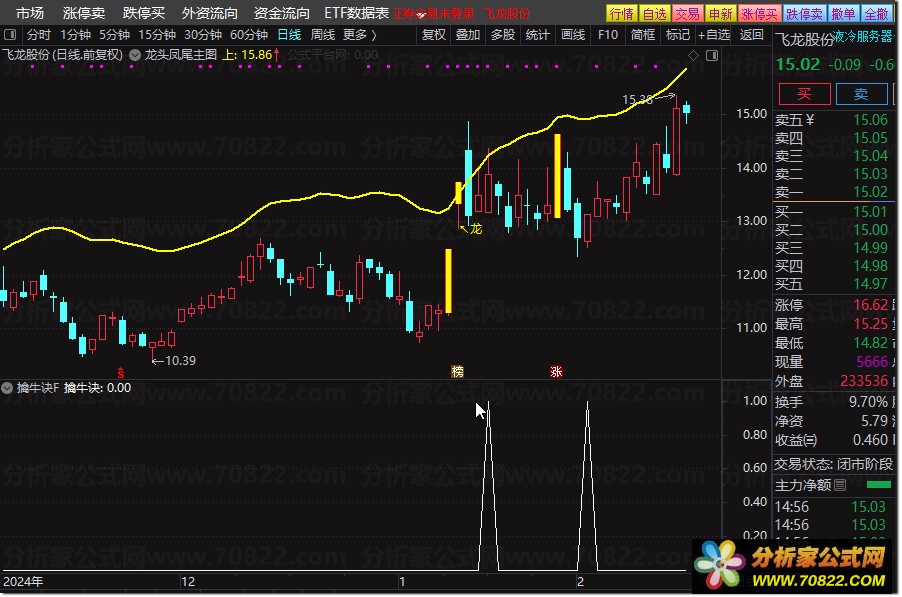Click the 标记 toolbar button
Screen dimensions: 902x597
[678, 35]
